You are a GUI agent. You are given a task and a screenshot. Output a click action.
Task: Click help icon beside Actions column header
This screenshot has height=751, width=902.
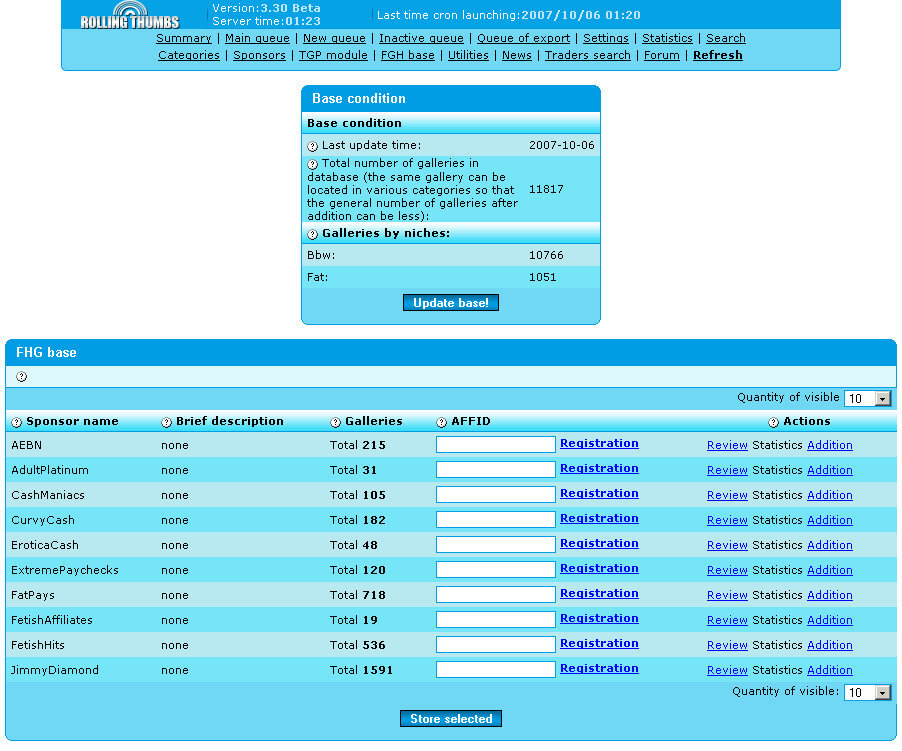pos(773,423)
